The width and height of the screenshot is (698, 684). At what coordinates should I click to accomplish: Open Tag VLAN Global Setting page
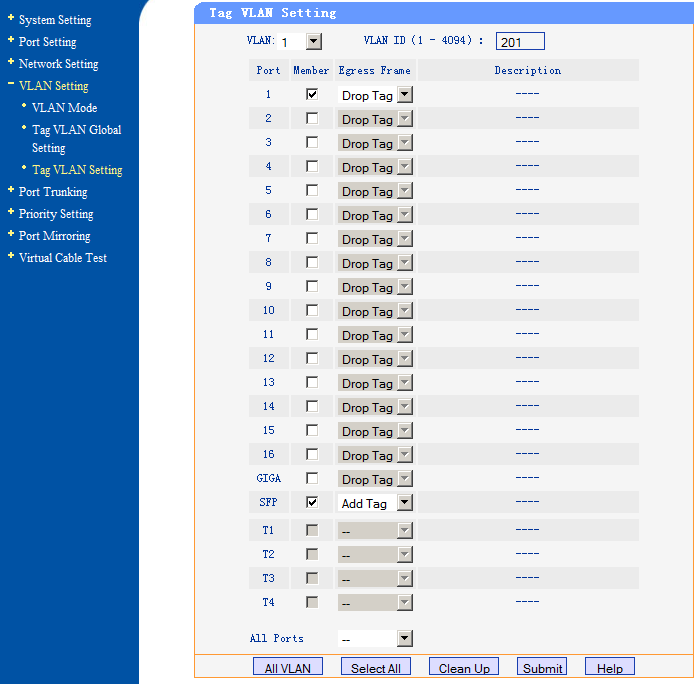(76, 138)
